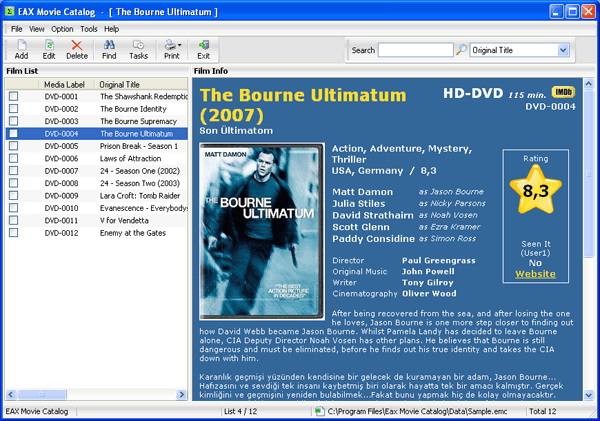Image resolution: width=600 pixels, height=421 pixels.
Task: Click film info scroll up arrow
Action: pyautogui.click(x=589, y=83)
